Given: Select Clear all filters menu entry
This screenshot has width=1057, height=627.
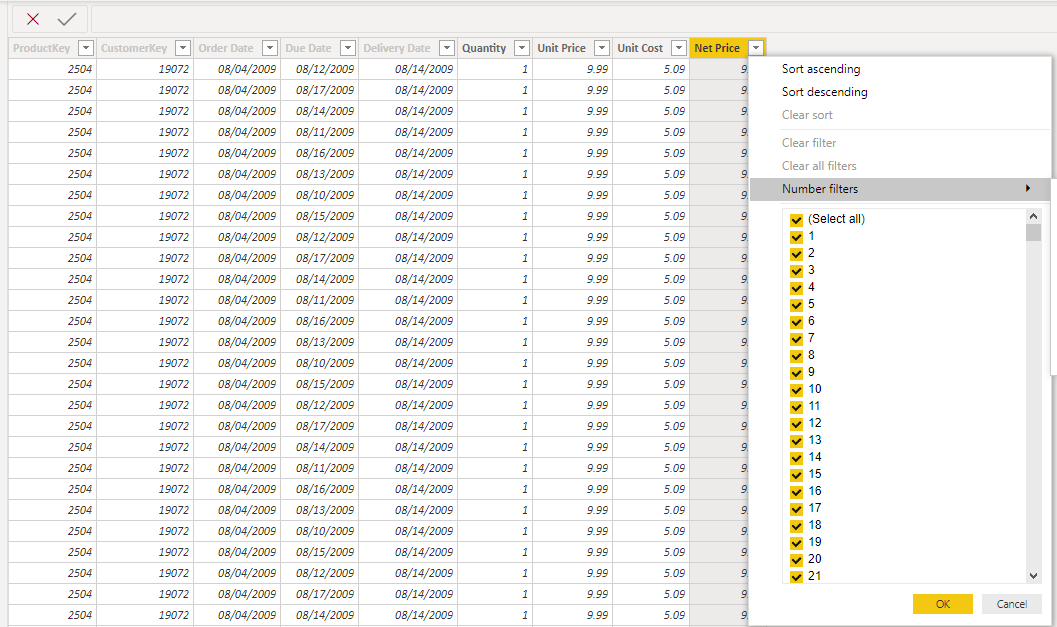Looking at the screenshot, I should [x=819, y=166].
